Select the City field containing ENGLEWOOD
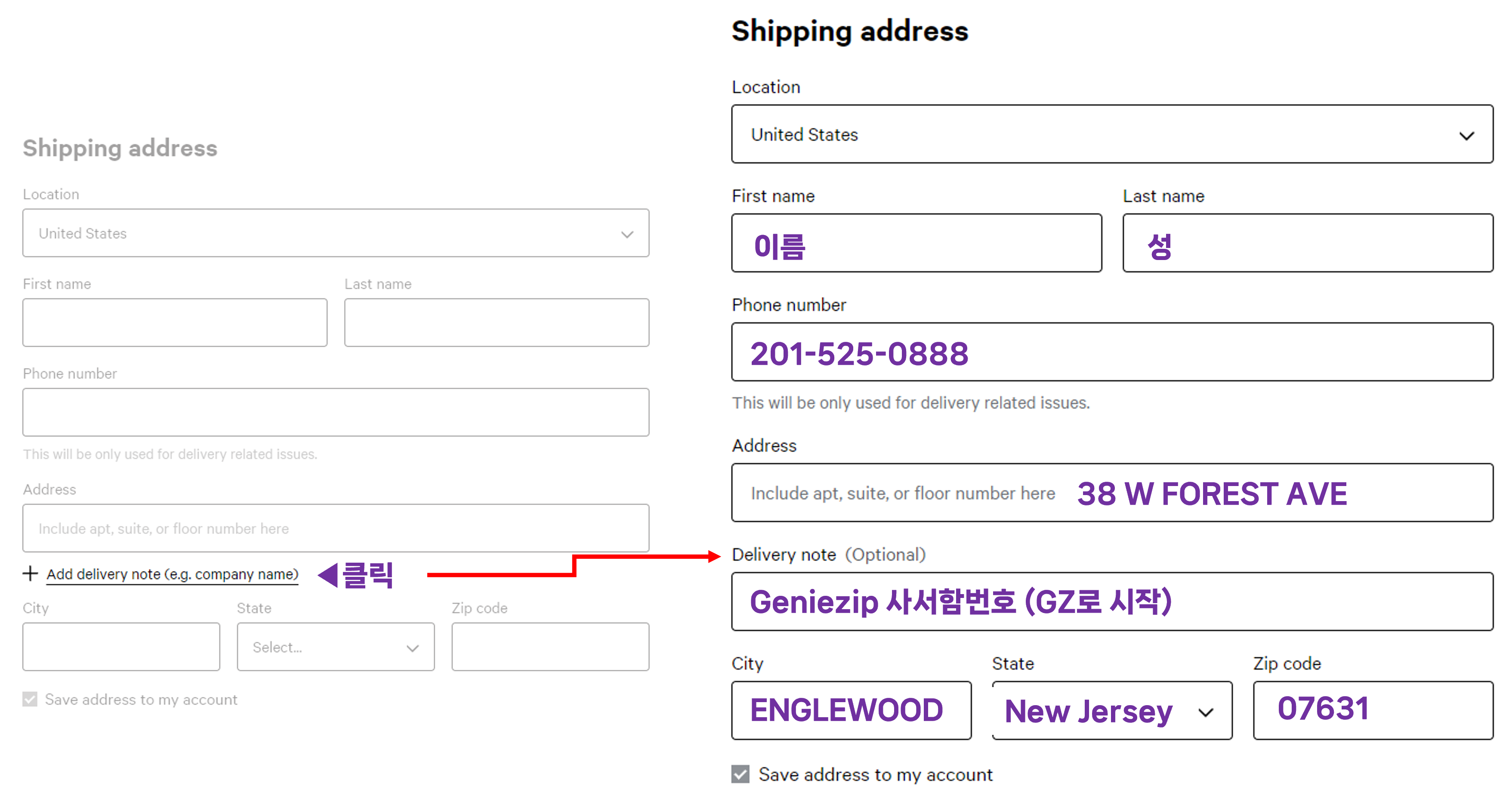This screenshot has height=799, width=1512. pos(852,710)
